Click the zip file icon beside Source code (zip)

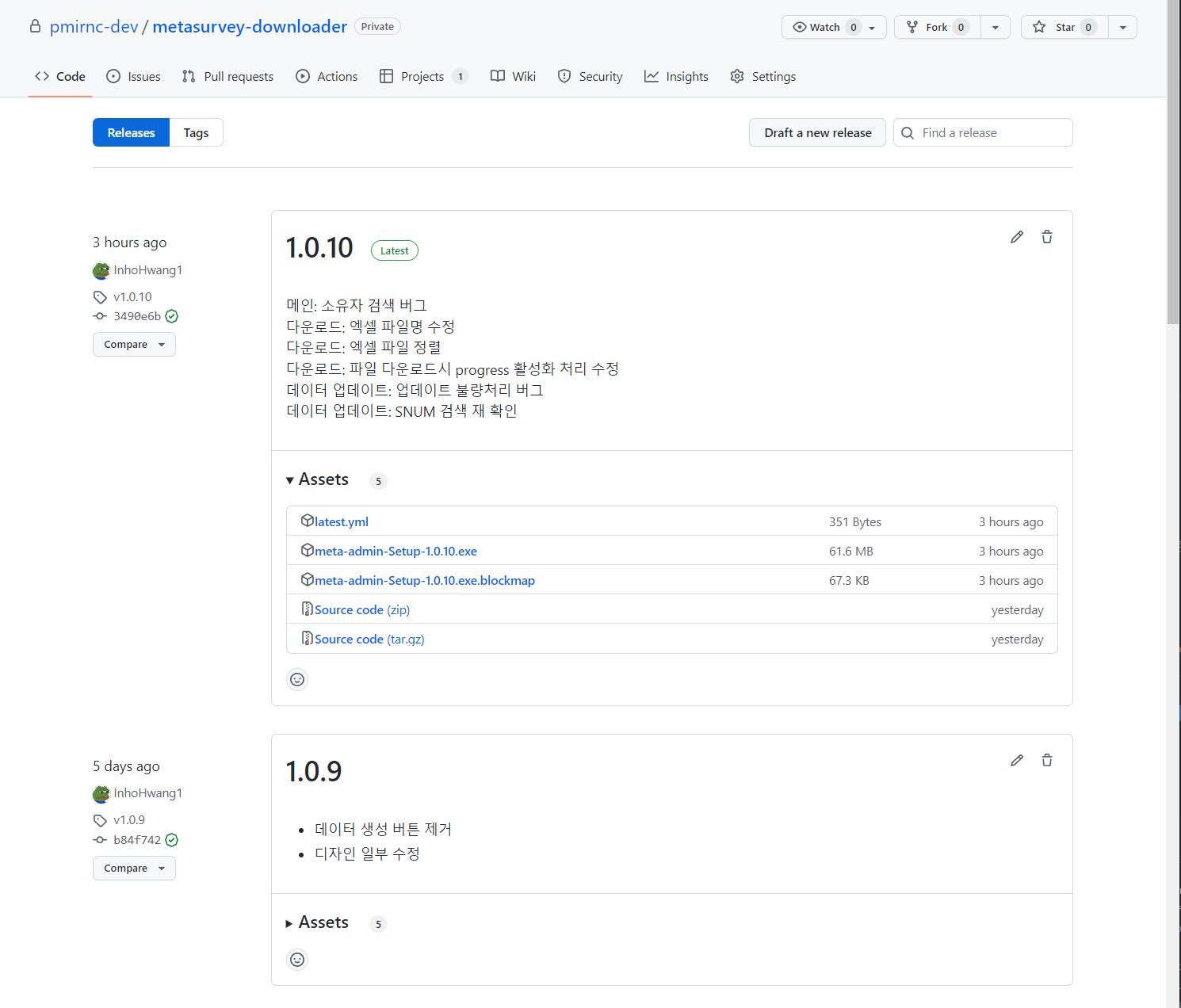(x=308, y=609)
